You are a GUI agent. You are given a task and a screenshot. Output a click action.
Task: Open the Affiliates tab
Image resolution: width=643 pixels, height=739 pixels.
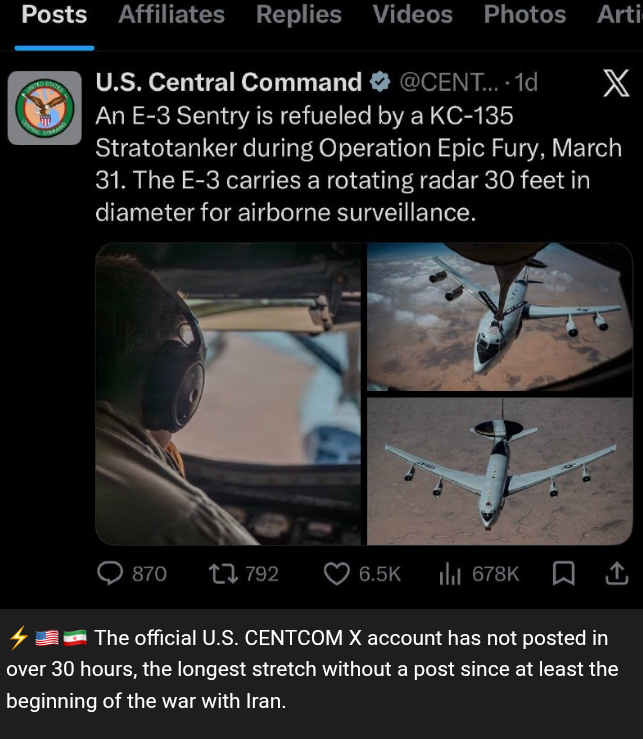pos(171,15)
